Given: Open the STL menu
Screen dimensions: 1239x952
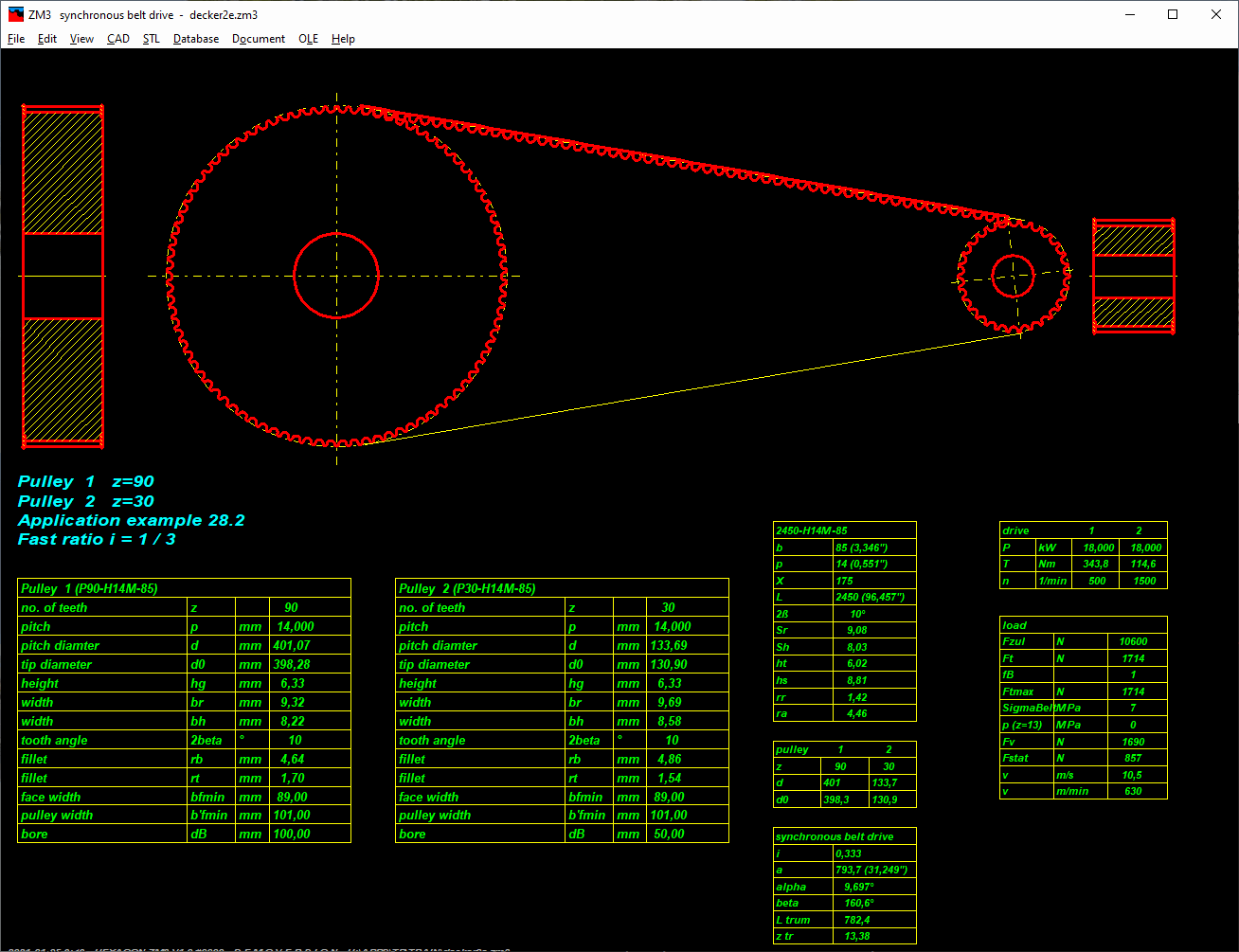Looking at the screenshot, I should (152, 39).
